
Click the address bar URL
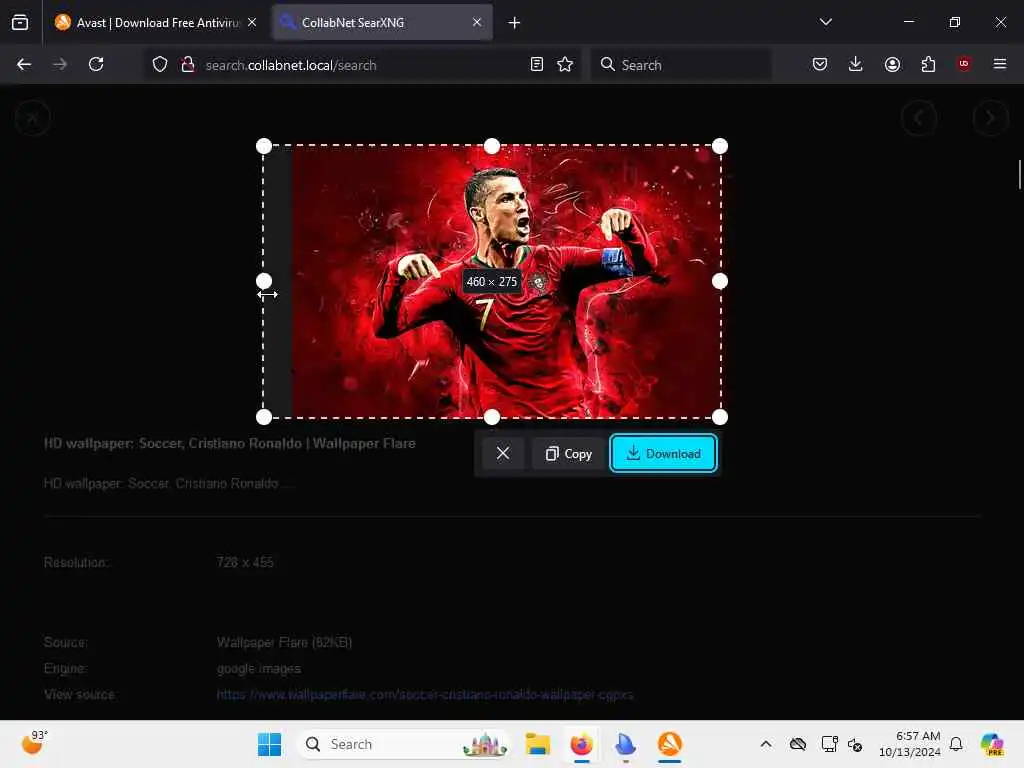click(291, 65)
